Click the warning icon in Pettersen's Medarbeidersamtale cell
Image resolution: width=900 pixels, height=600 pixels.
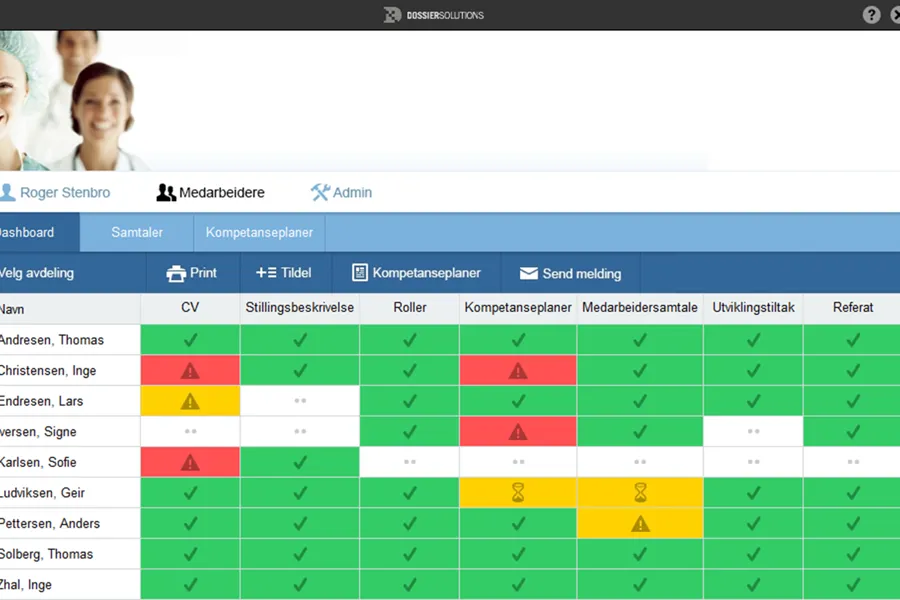tap(640, 524)
